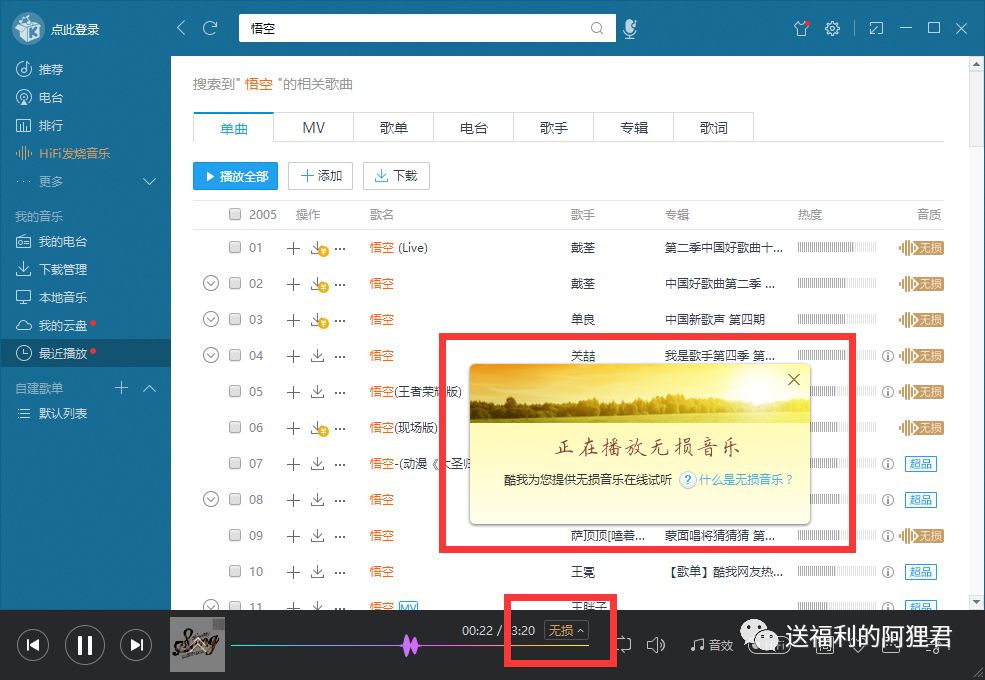Image resolution: width=985 pixels, height=680 pixels.
Task: Open the 默认列表 default playlist
Action: pos(53,414)
